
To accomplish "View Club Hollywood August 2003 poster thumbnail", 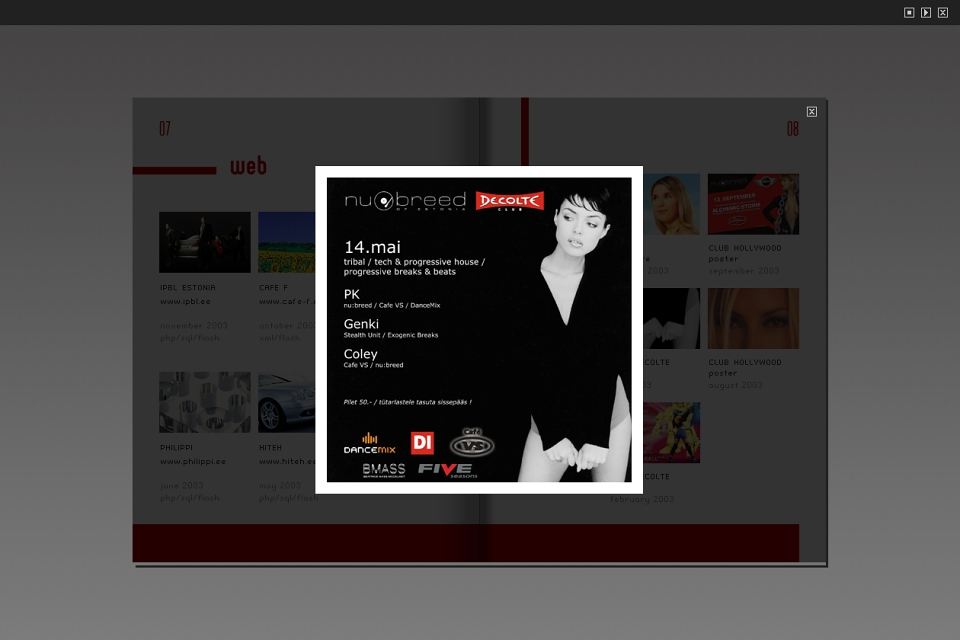I will [753, 318].
